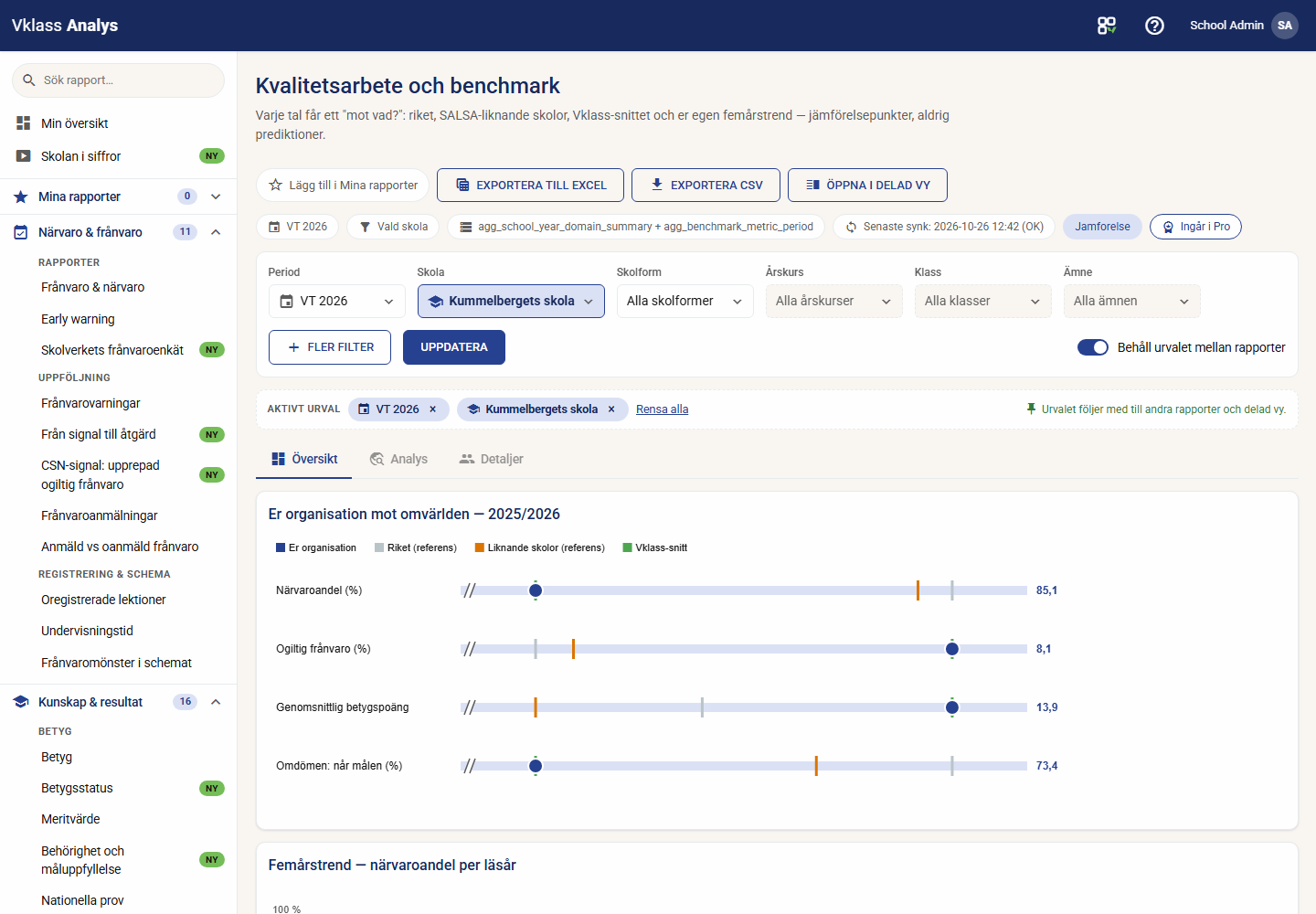The image size is (1316, 914).
Task: Open the Alla skolformer dropdown
Action: coord(685,302)
